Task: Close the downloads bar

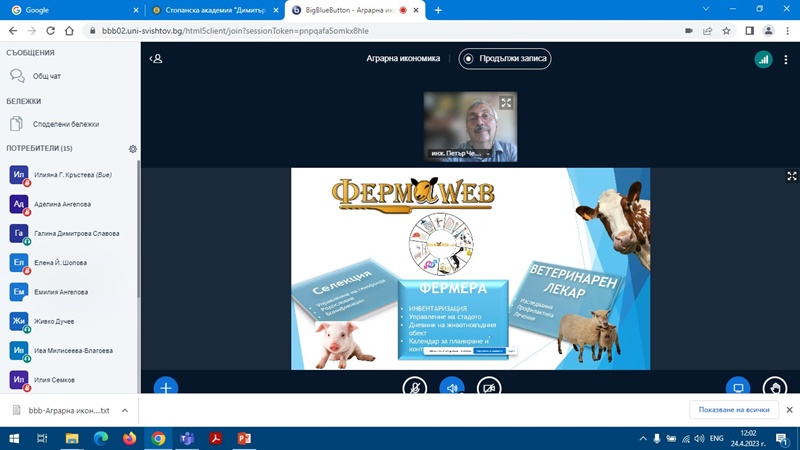Action: pyautogui.click(x=789, y=410)
